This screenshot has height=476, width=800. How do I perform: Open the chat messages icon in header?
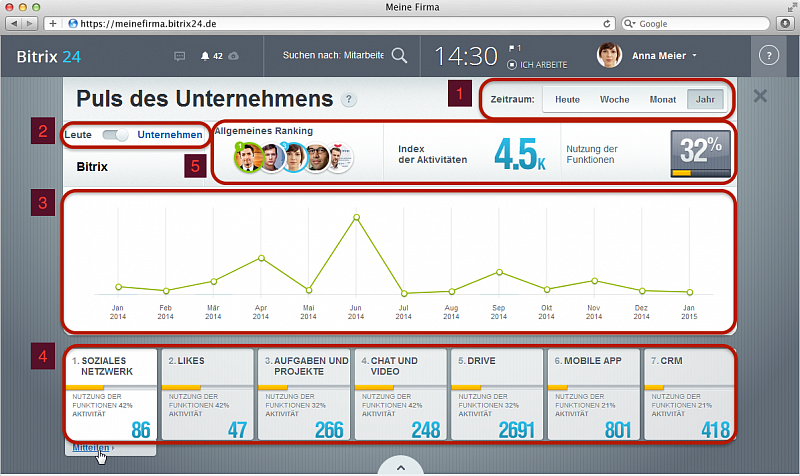[180, 56]
